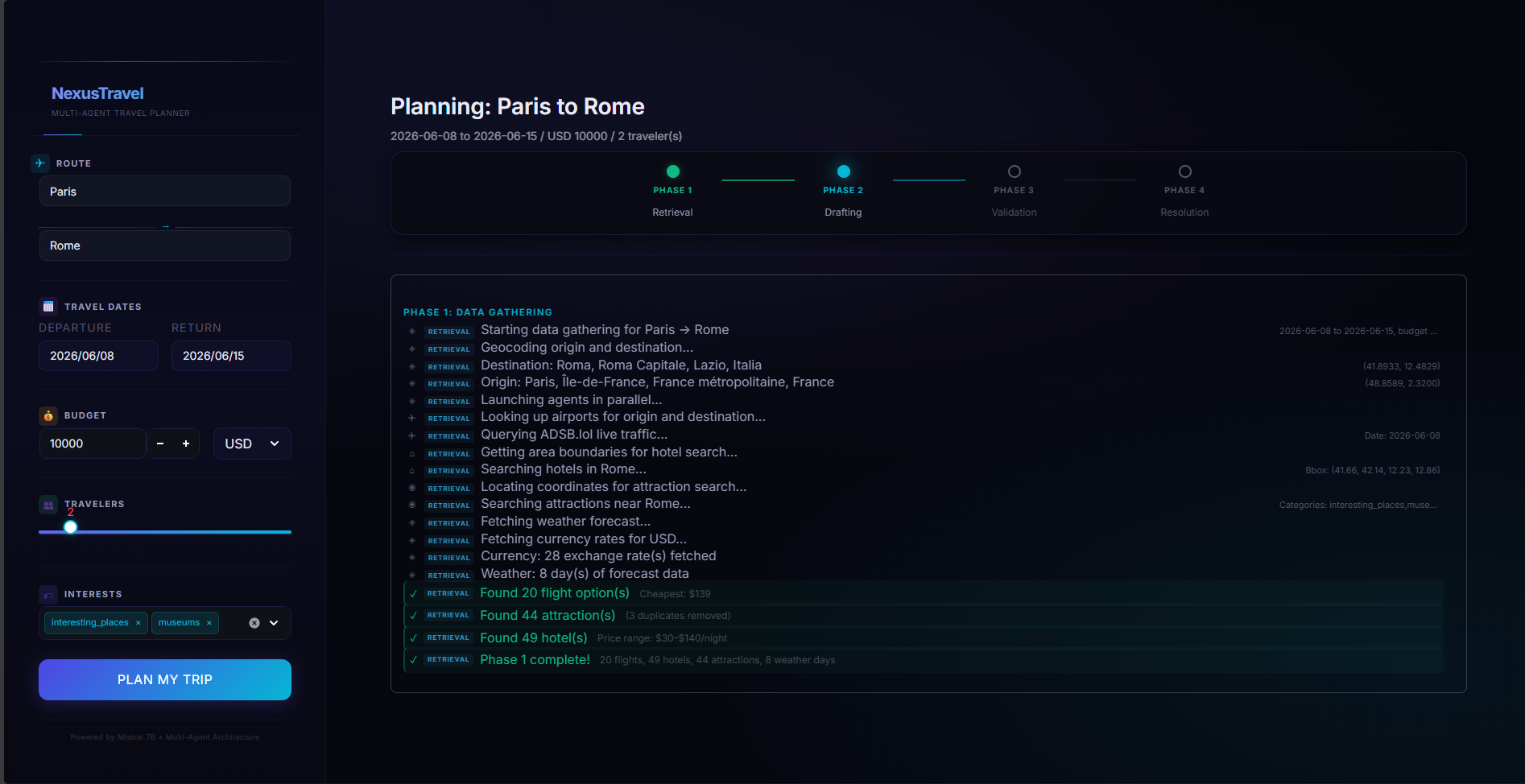1525x784 pixels.
Task: Click the PLAN MY TRIP button
Action: [165, 679]
